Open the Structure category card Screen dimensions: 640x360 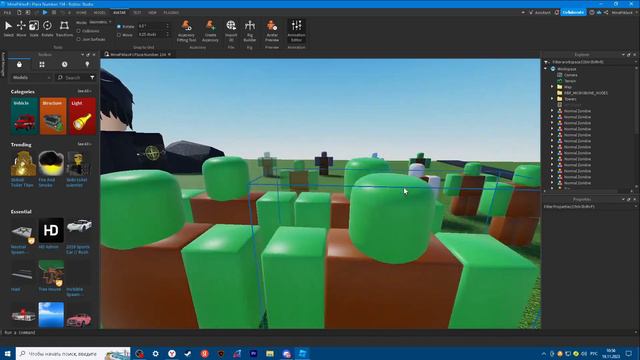53,116
